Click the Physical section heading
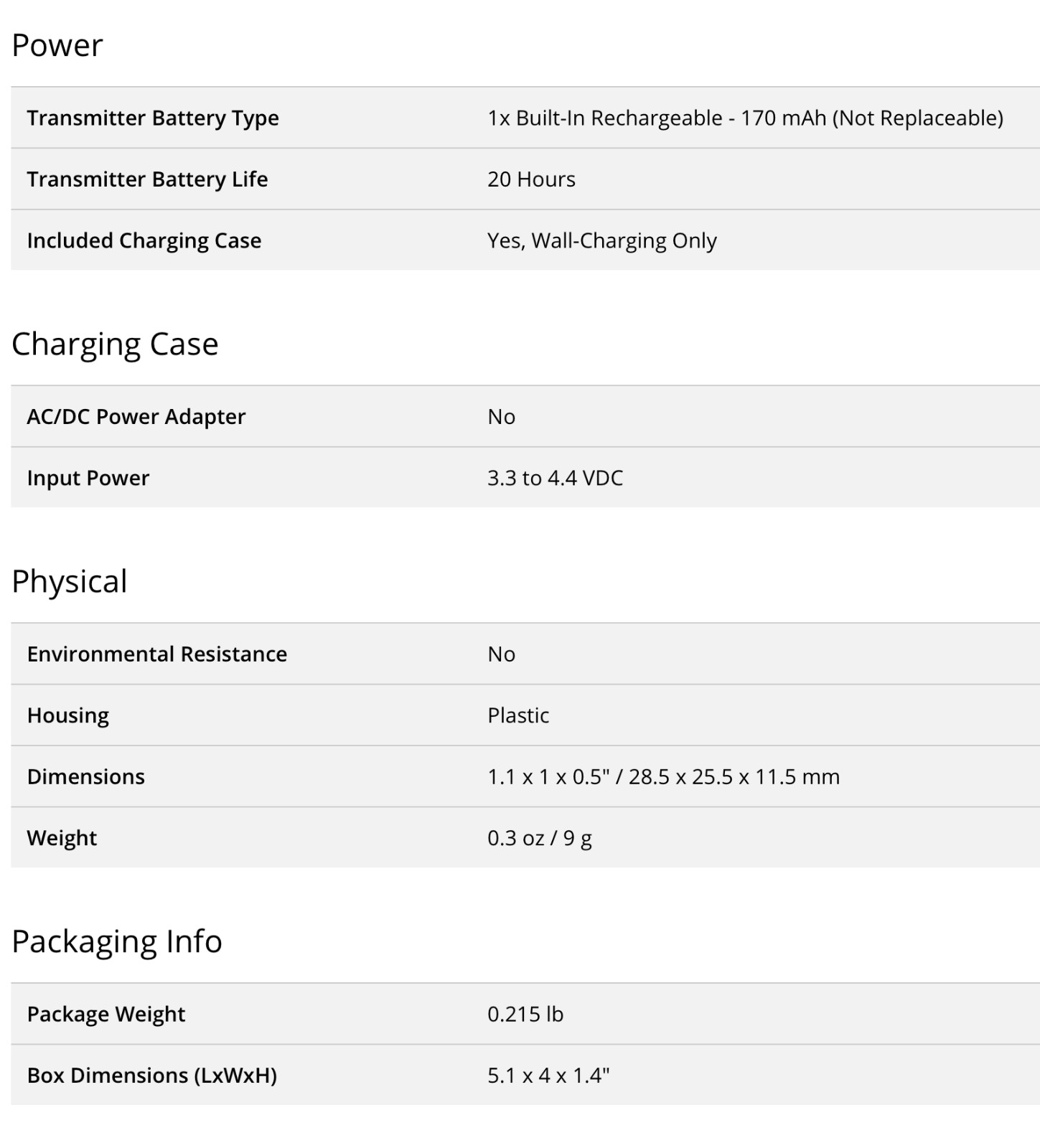 pyautogui.click(x=70, y=581)
